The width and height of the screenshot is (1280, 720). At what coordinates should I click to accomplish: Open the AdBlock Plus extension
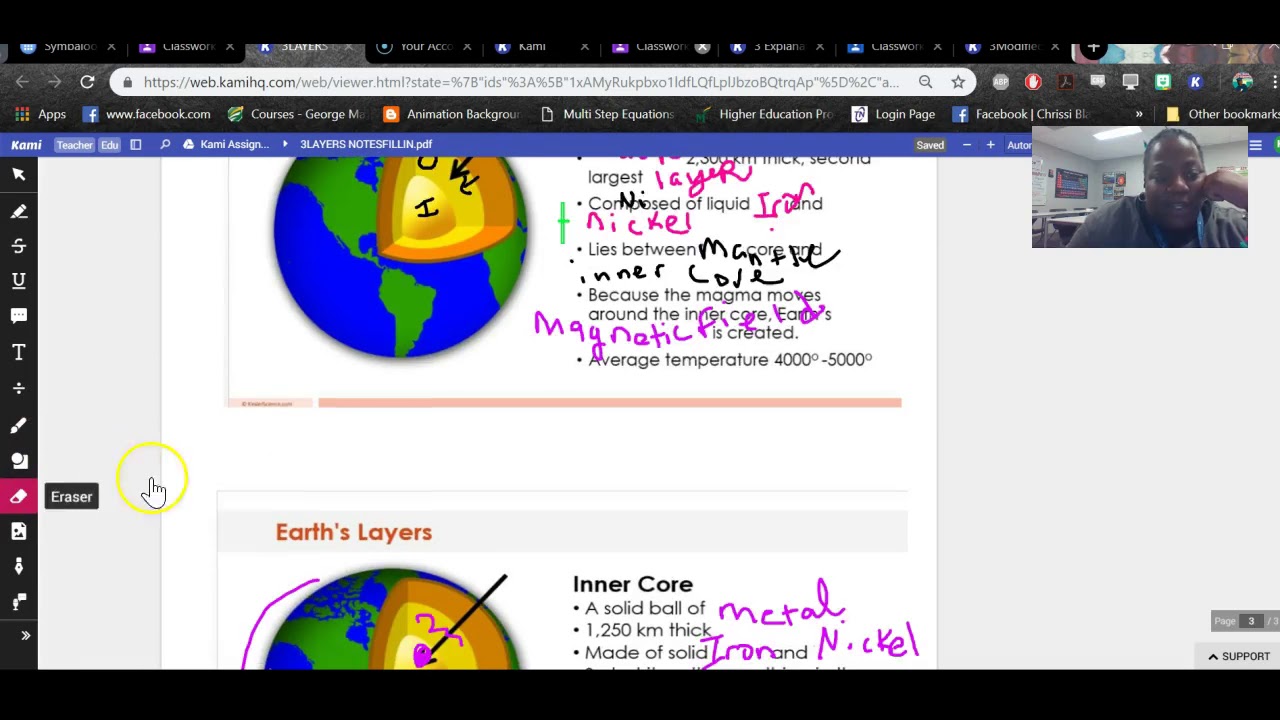pyautogui.click(x=1001, y=82)
